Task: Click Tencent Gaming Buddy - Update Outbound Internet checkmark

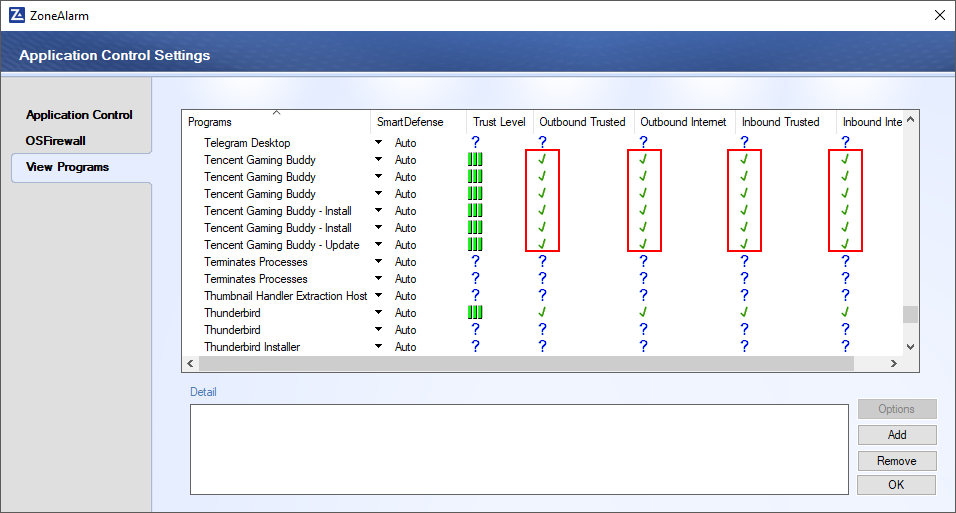Action: click(x=643, y=244)
